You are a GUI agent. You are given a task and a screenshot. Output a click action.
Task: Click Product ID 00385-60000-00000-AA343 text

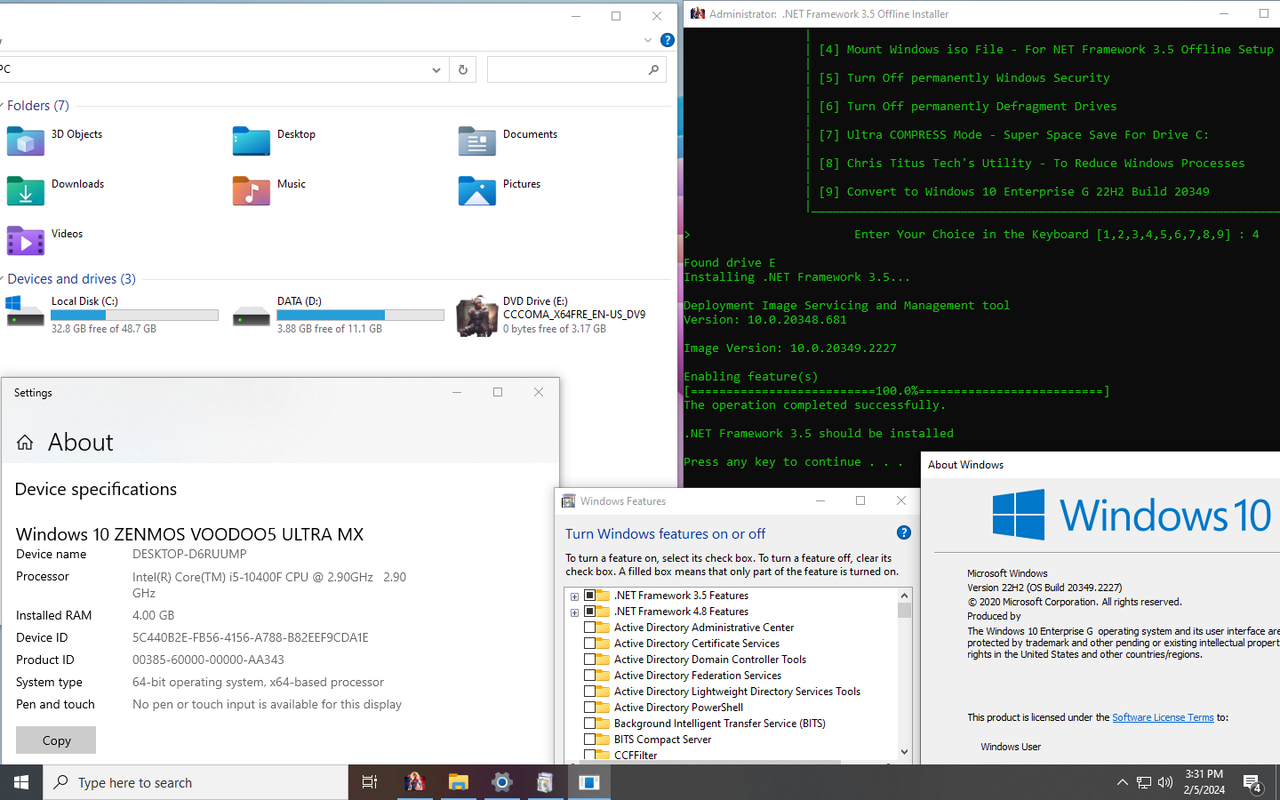click(208, 660)
